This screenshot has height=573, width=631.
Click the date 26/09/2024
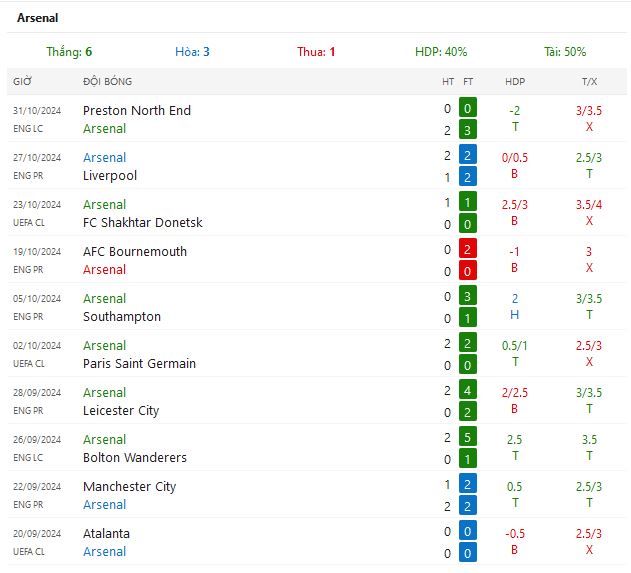pyautogui.click(x=37, y=440)
